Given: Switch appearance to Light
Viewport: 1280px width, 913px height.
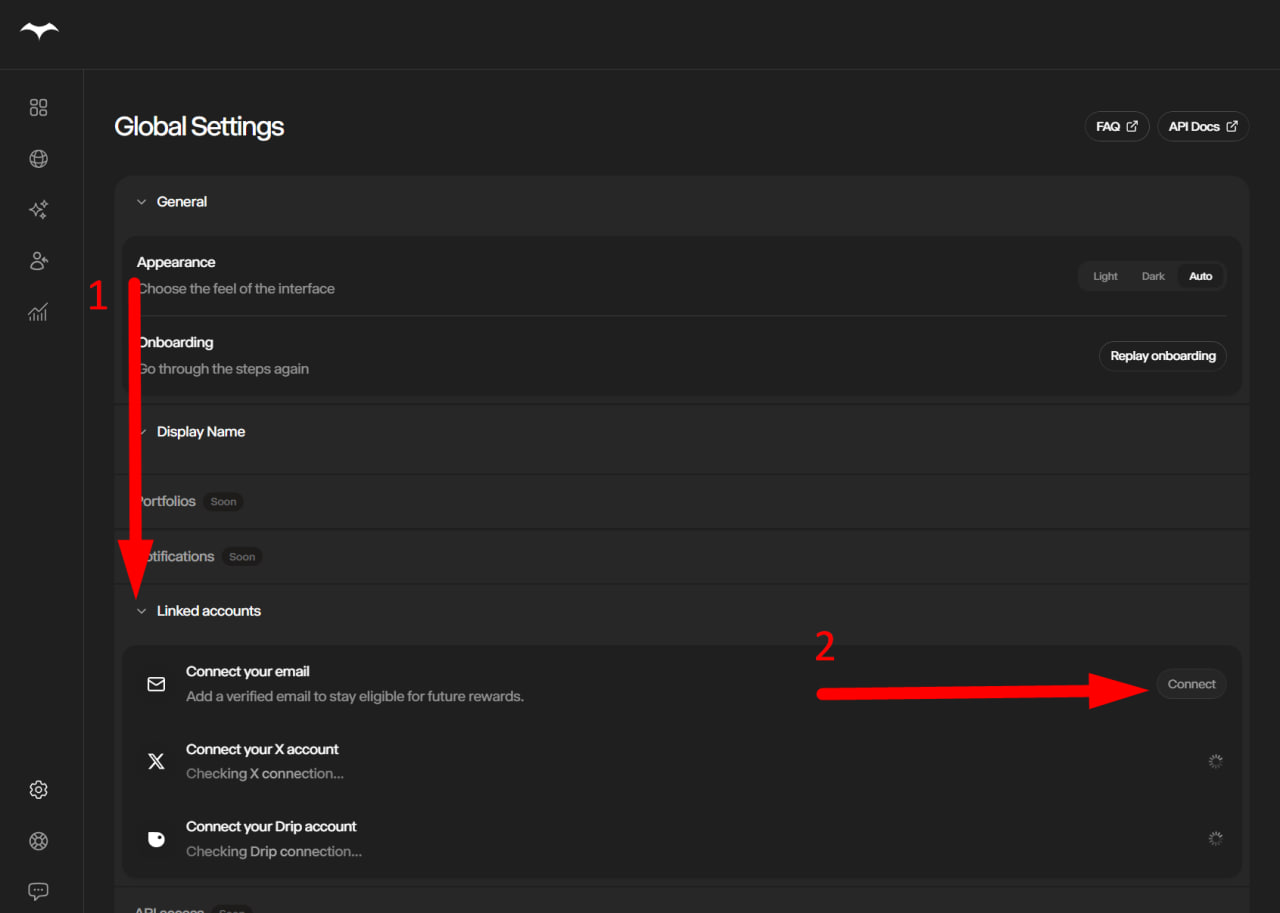Looking at the screenshot, I should pos(1105,276).
